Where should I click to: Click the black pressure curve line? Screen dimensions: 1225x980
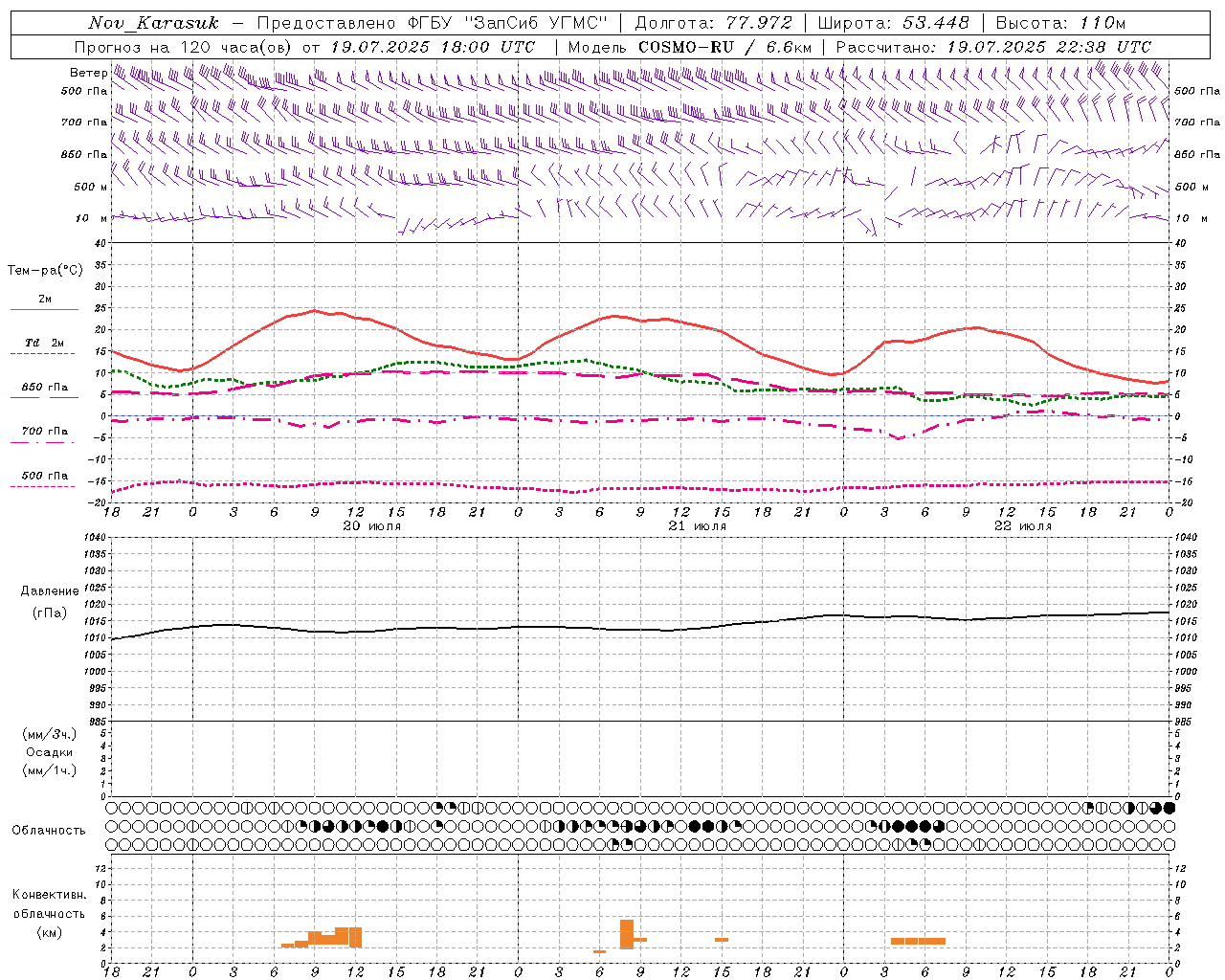coord(641,628)
